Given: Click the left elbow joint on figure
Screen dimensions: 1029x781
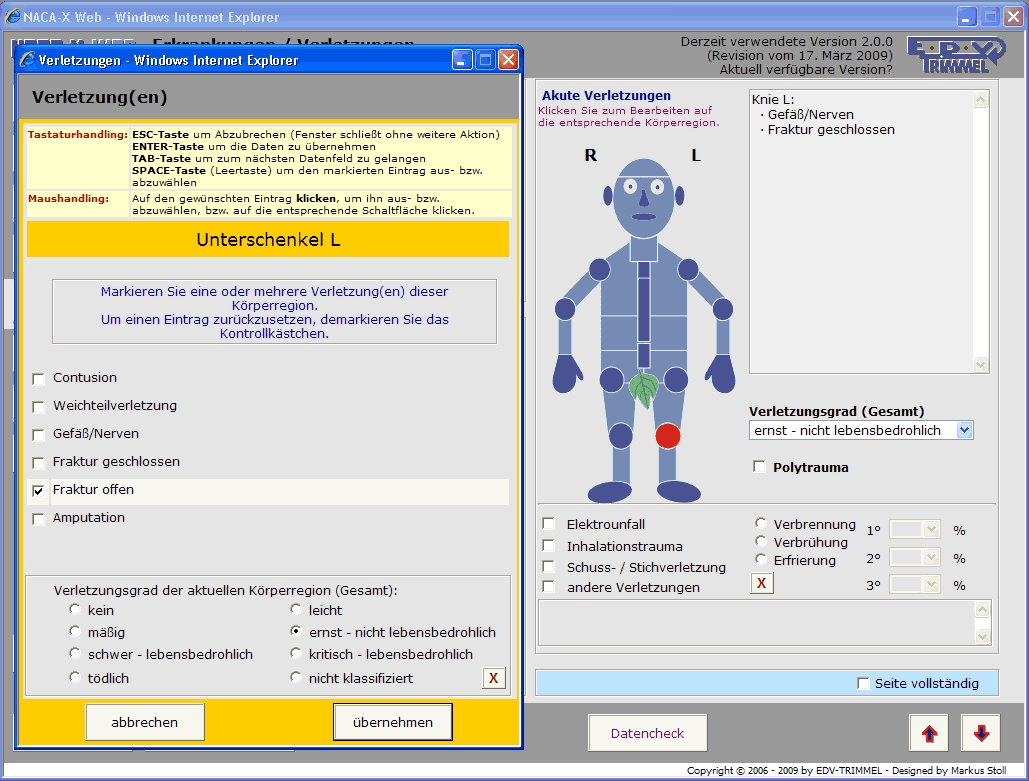Looking at the screenshot, I should pyautogui.click(x=723, y=308).
